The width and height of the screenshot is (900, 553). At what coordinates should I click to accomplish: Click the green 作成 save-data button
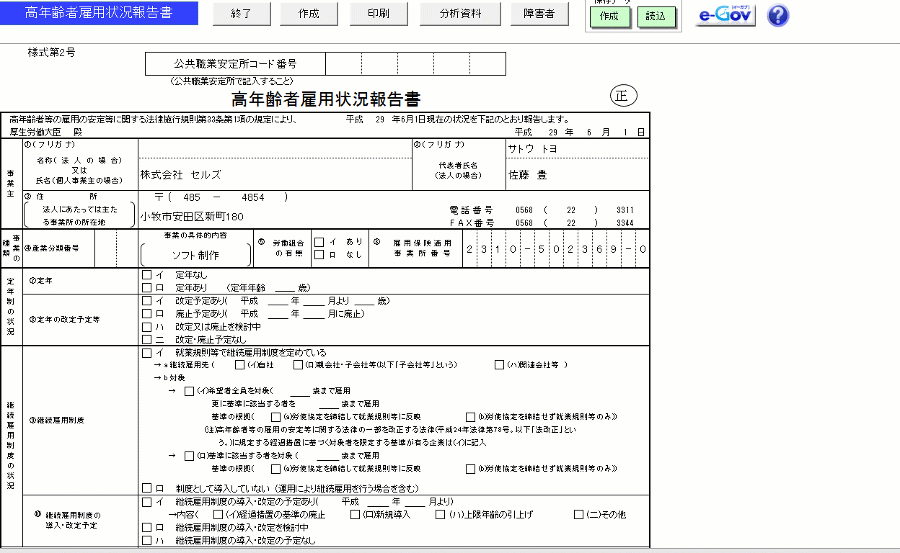609,17
